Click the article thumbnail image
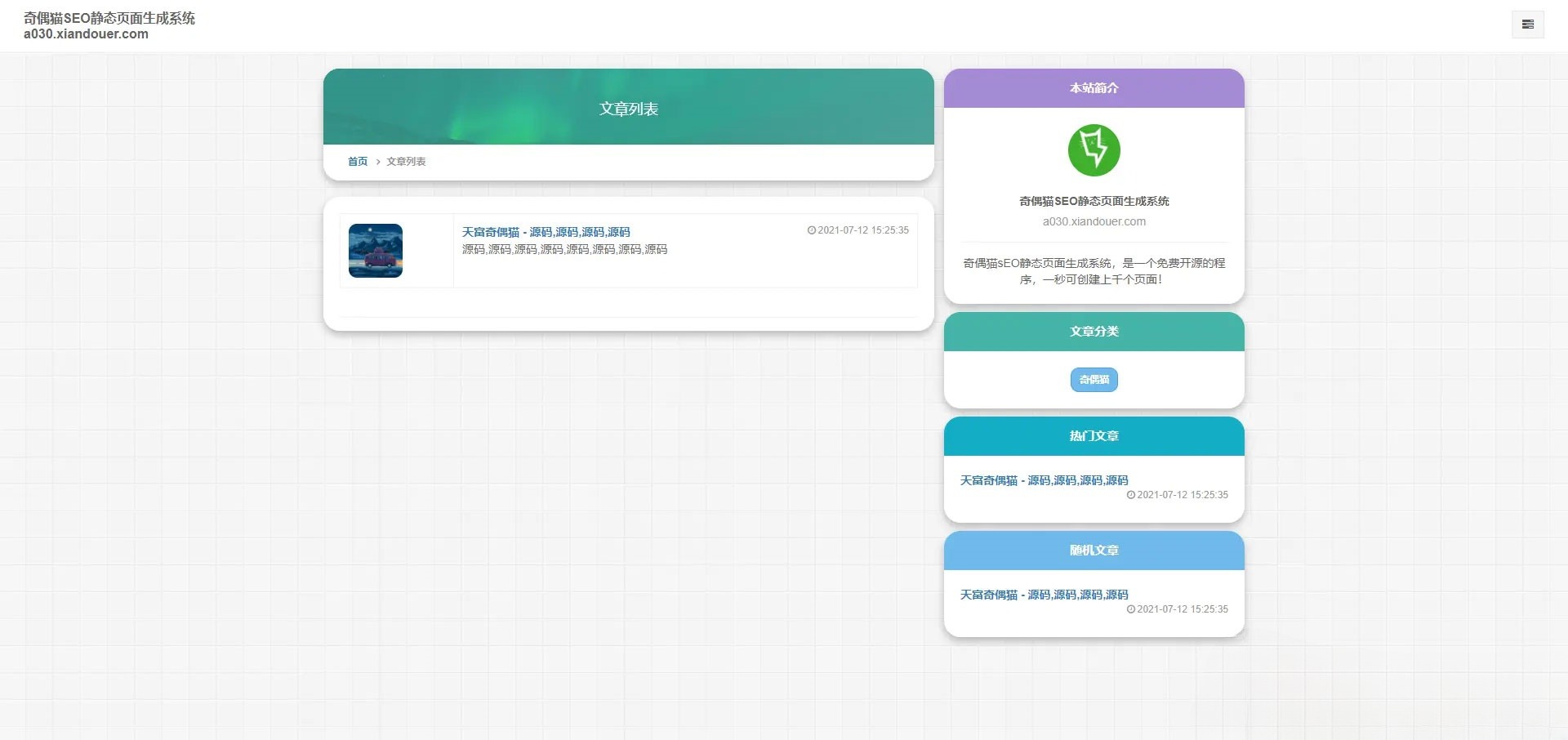The height and width of the screenshot is (740, 1568). (376, 250)
